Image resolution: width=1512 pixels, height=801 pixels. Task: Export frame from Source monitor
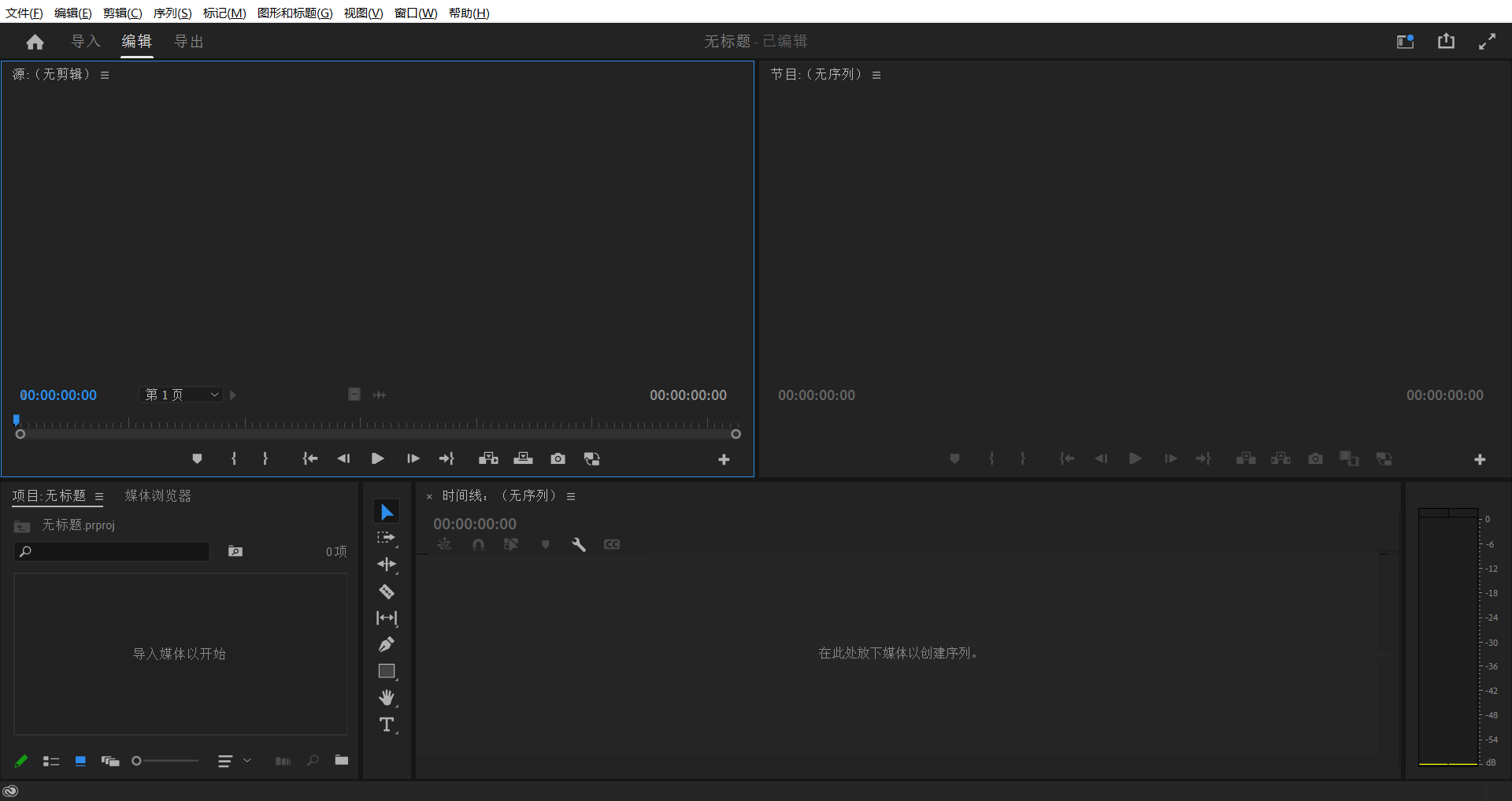click(558, 458)
